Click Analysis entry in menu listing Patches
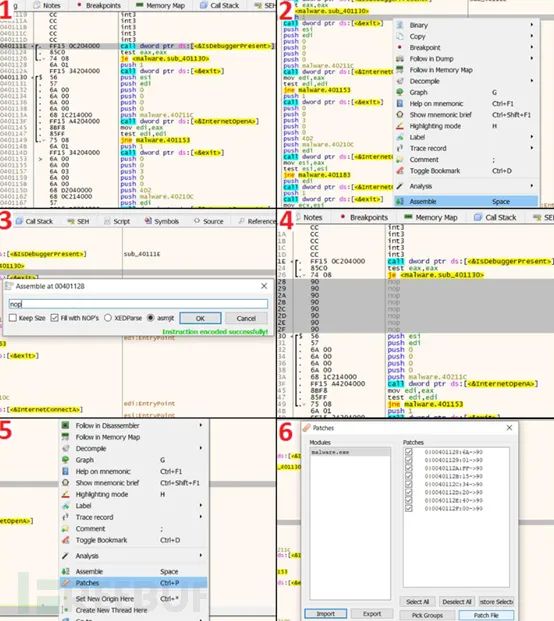The height and width of the screenshot is (621, 554). point(87,556)
